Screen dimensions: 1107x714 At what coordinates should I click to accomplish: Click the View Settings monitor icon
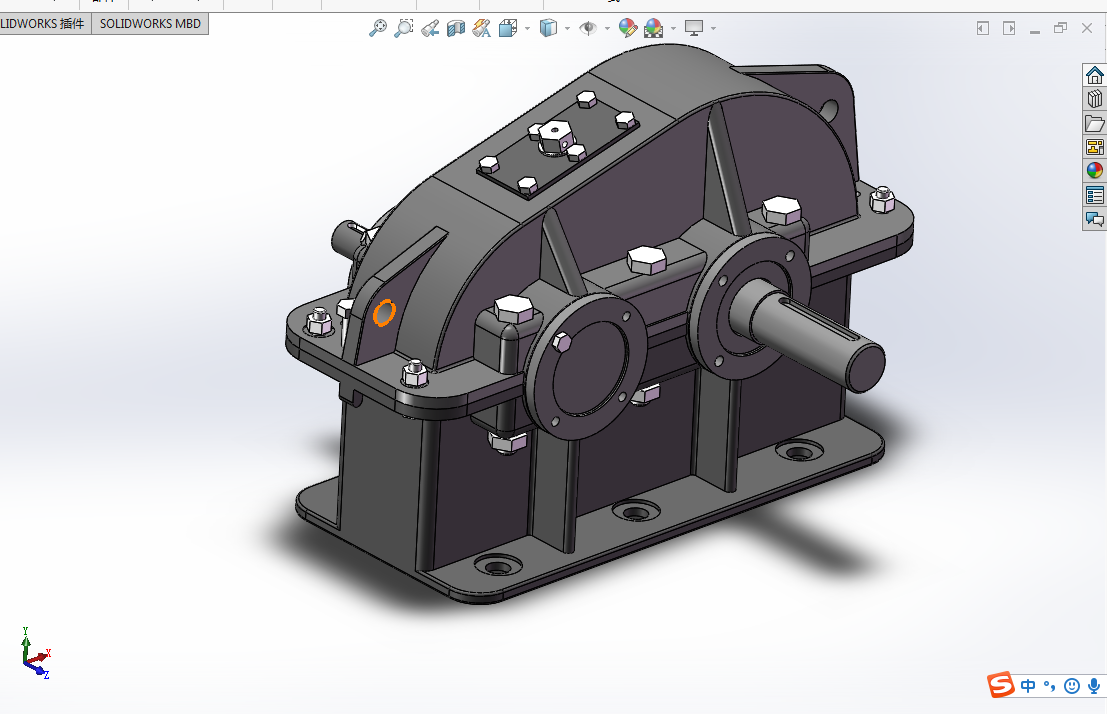point(694,28)
